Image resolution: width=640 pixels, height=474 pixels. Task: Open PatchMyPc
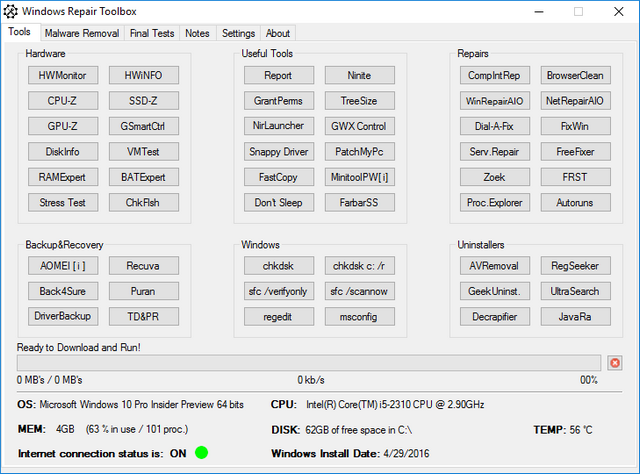360,151
